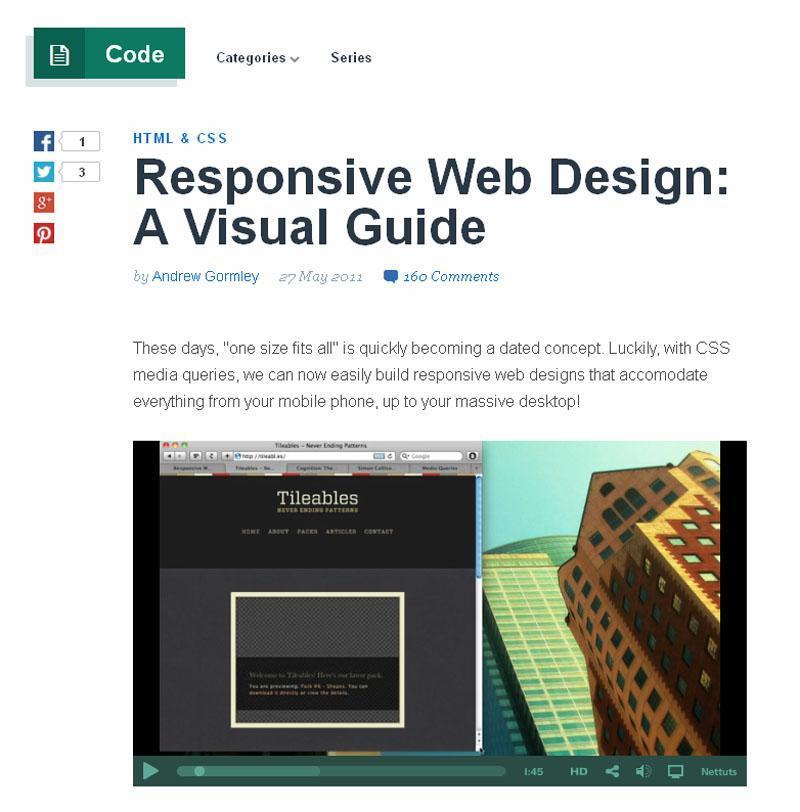Expand the Categories dropdown menu
Screen dimensions: 800x812
tap(257, 58)
